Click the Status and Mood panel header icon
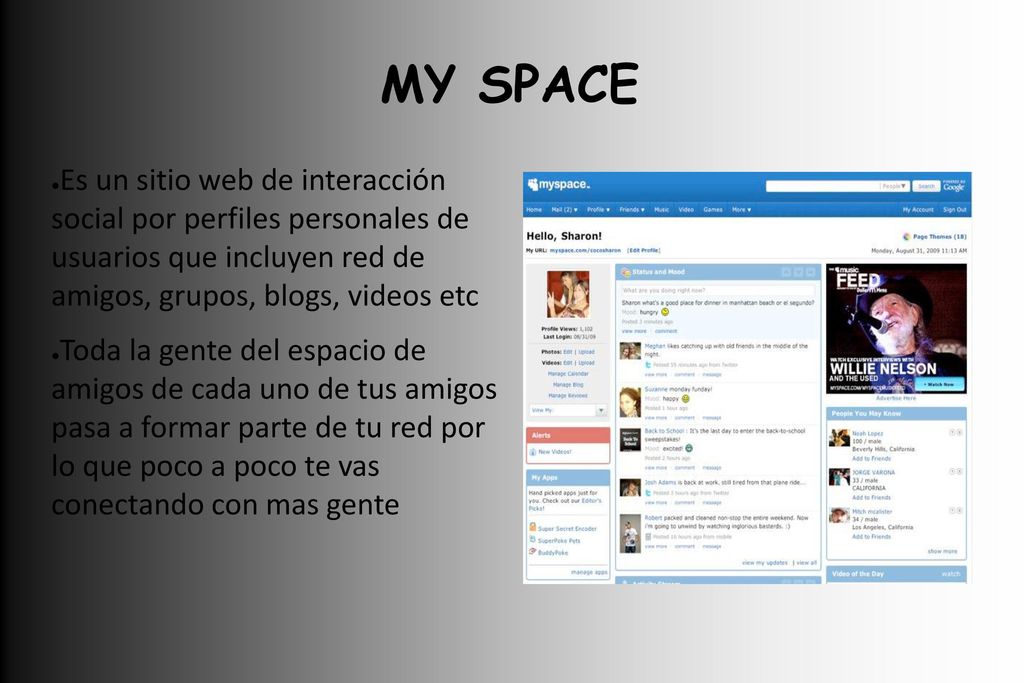Viewport: 1024px width, 683px height. tap(625, 272)
